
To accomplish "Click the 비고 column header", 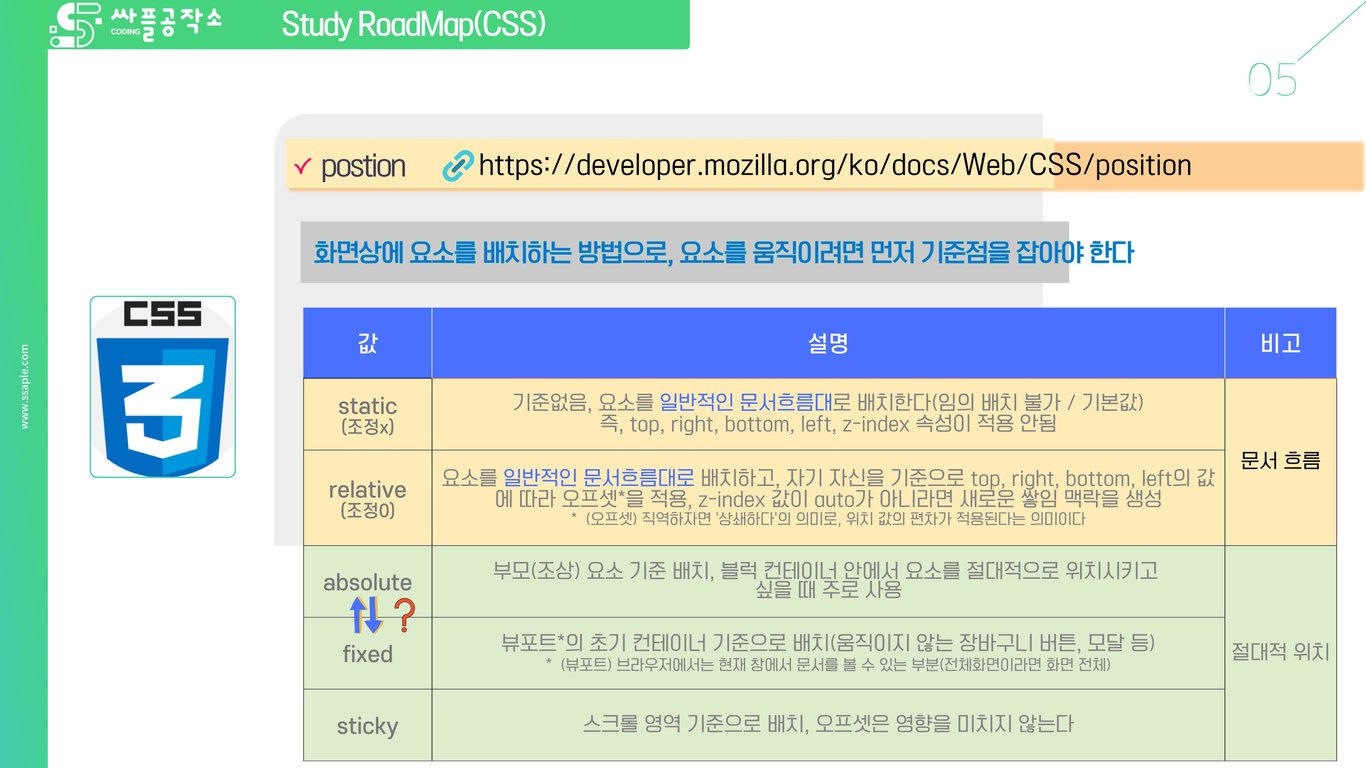I will pyautogui.click(x=1282, y=343).
